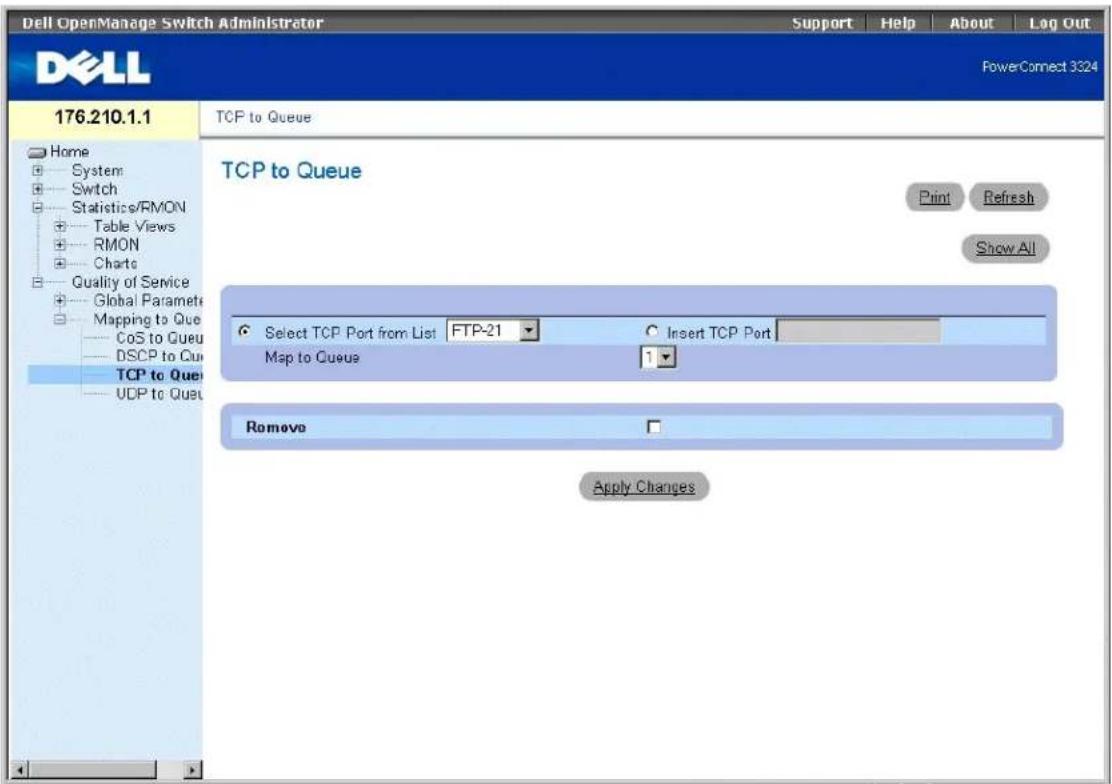
Task: Expand the Table Views node
Action: (60, 226)
